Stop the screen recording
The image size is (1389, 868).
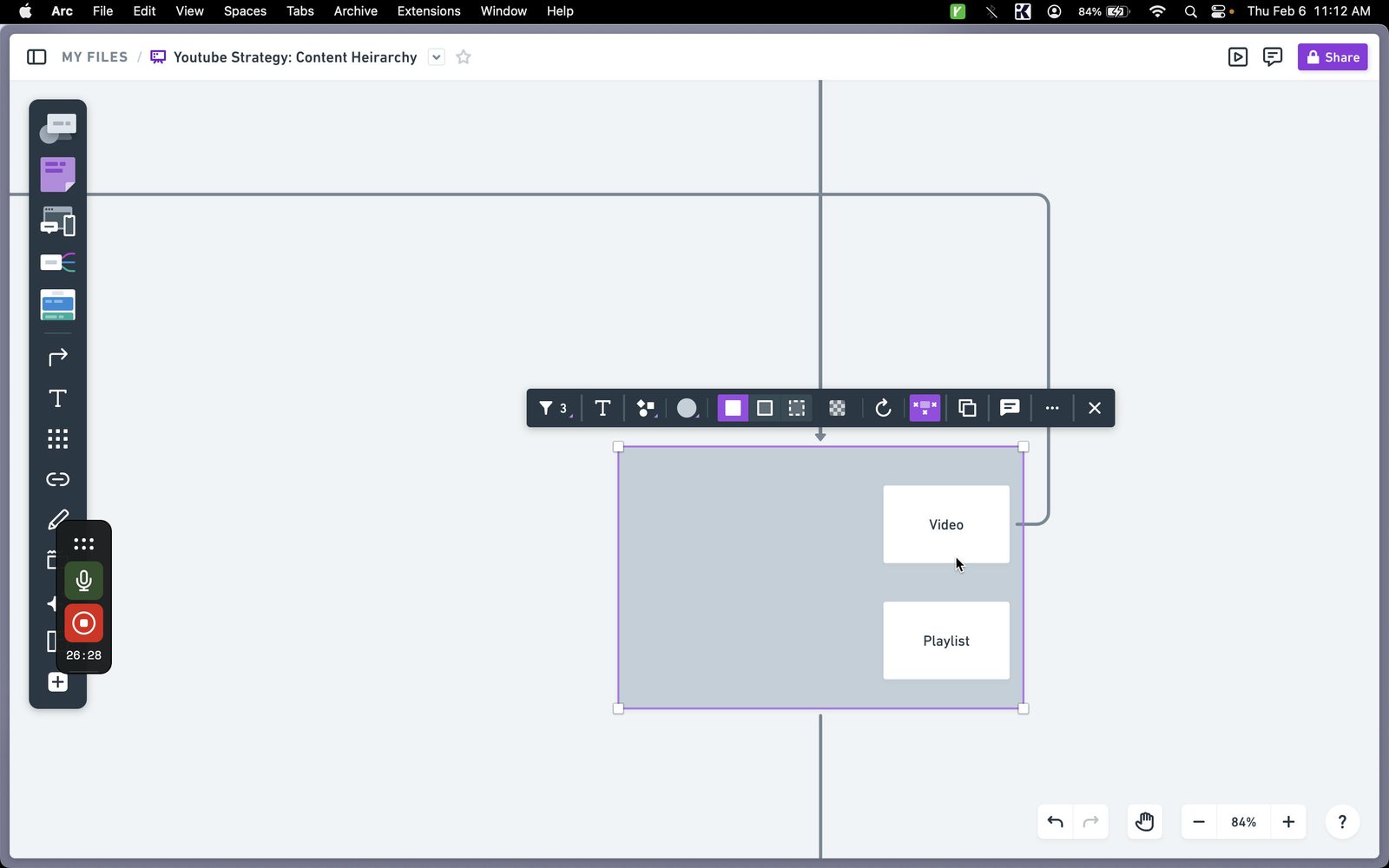click(83, 623)
